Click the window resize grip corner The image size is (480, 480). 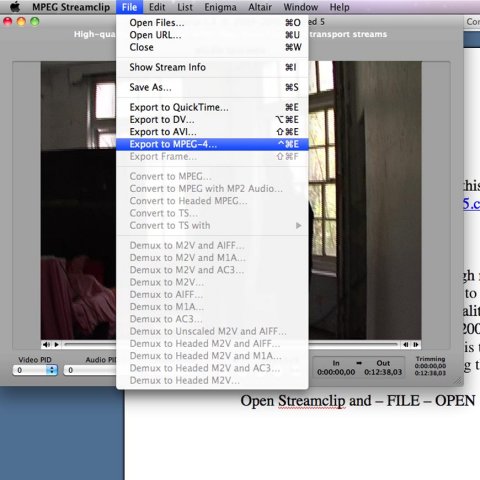(x=458, y=381)
